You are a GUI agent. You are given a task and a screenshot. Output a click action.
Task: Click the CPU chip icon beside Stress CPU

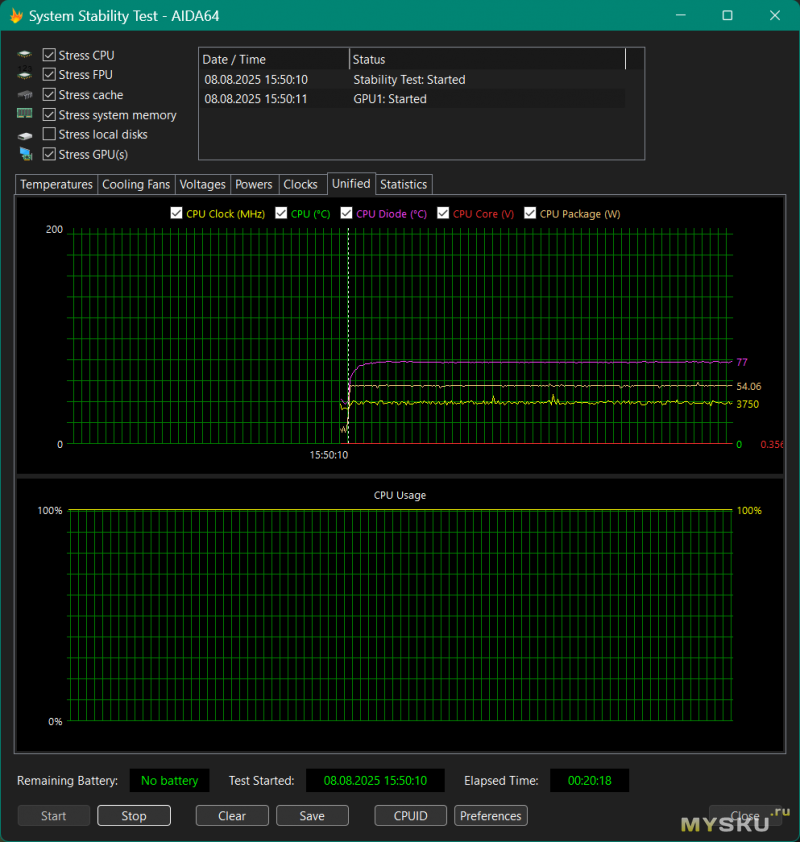tap(25, 55)
